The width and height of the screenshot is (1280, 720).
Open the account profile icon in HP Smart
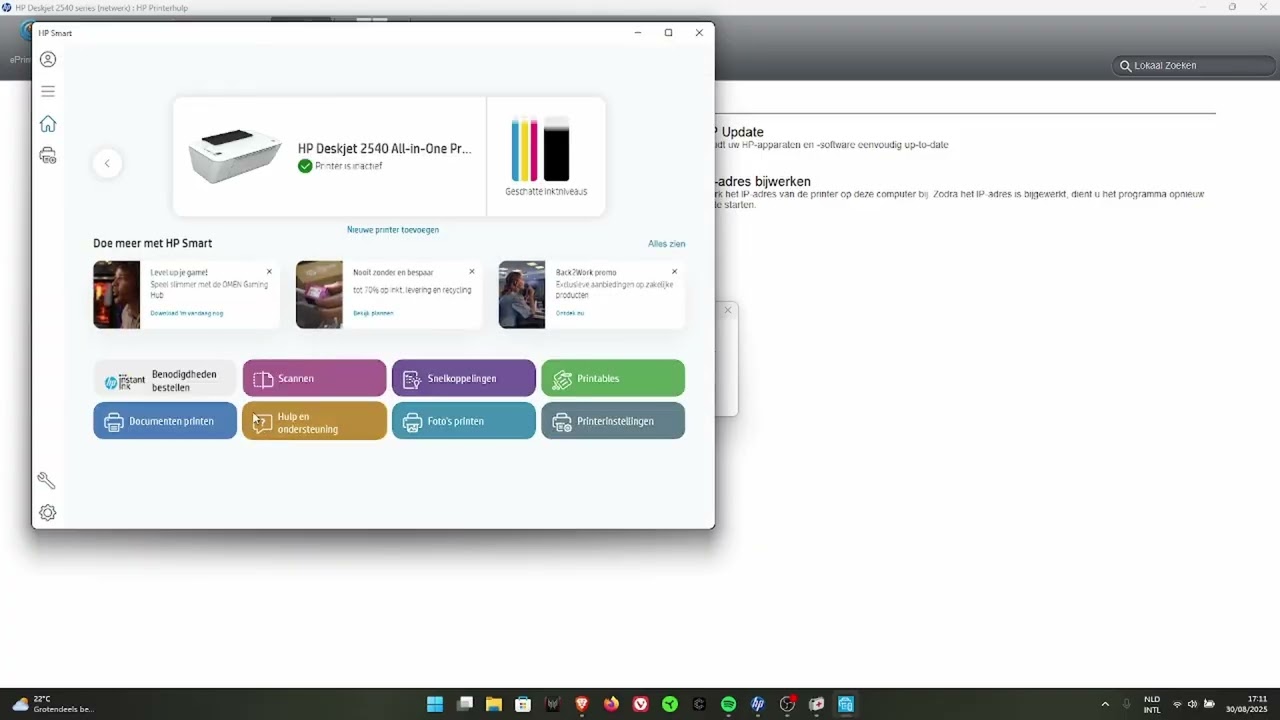click(x=47, y=59)
